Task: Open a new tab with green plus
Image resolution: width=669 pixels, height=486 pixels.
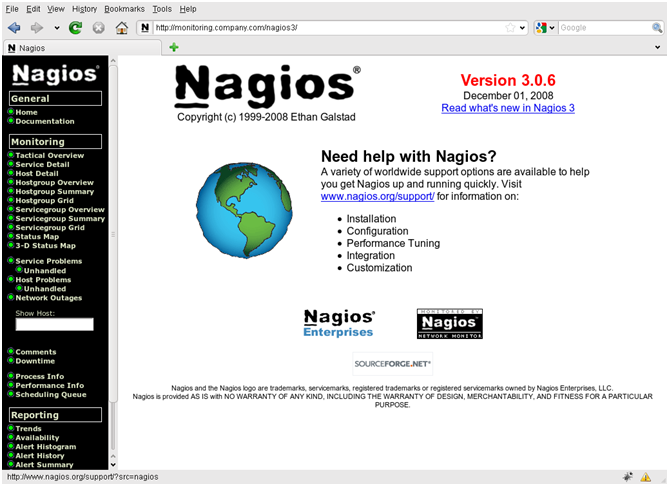Action: click(174, 47)
